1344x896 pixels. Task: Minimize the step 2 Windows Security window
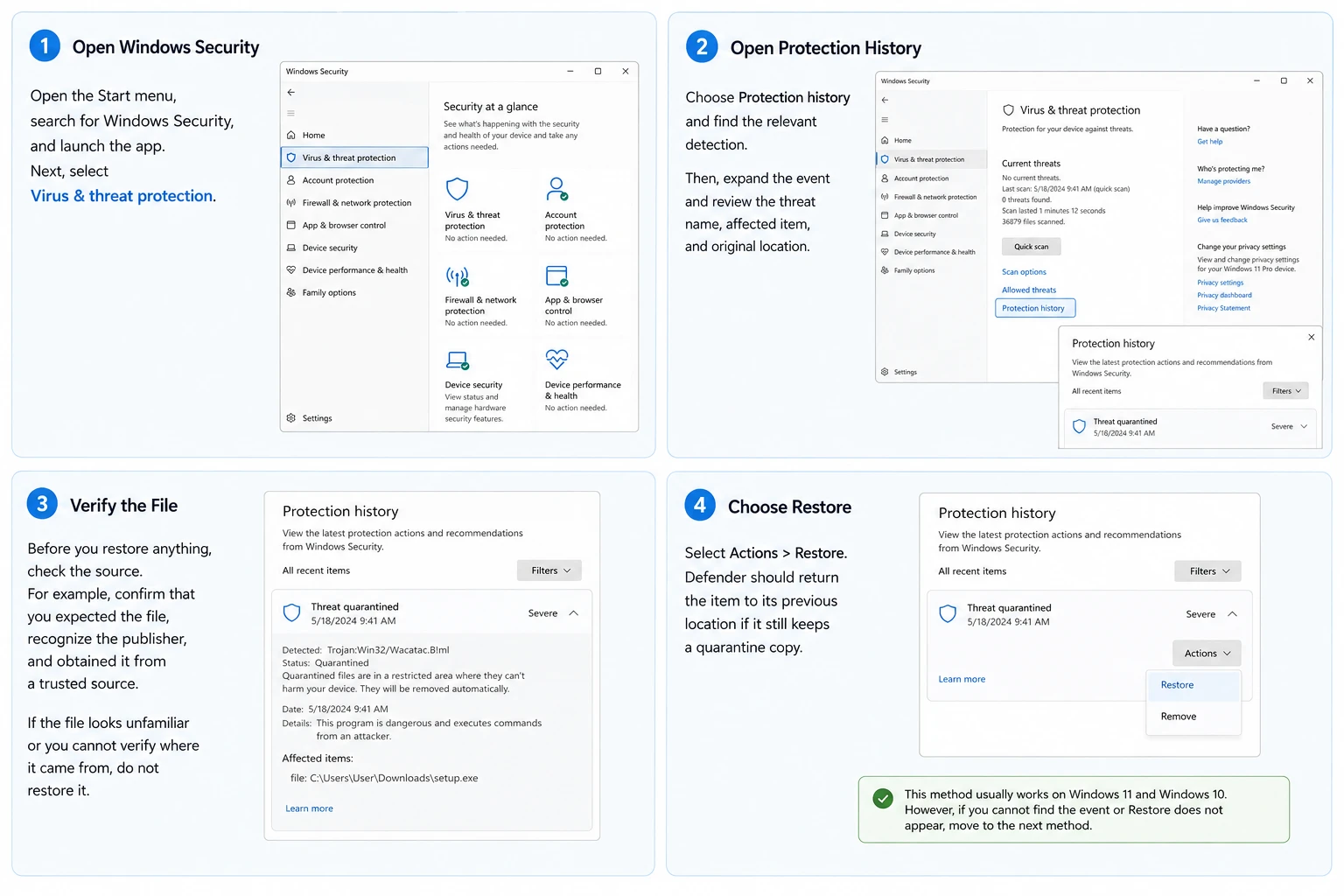click(1256, 80)
